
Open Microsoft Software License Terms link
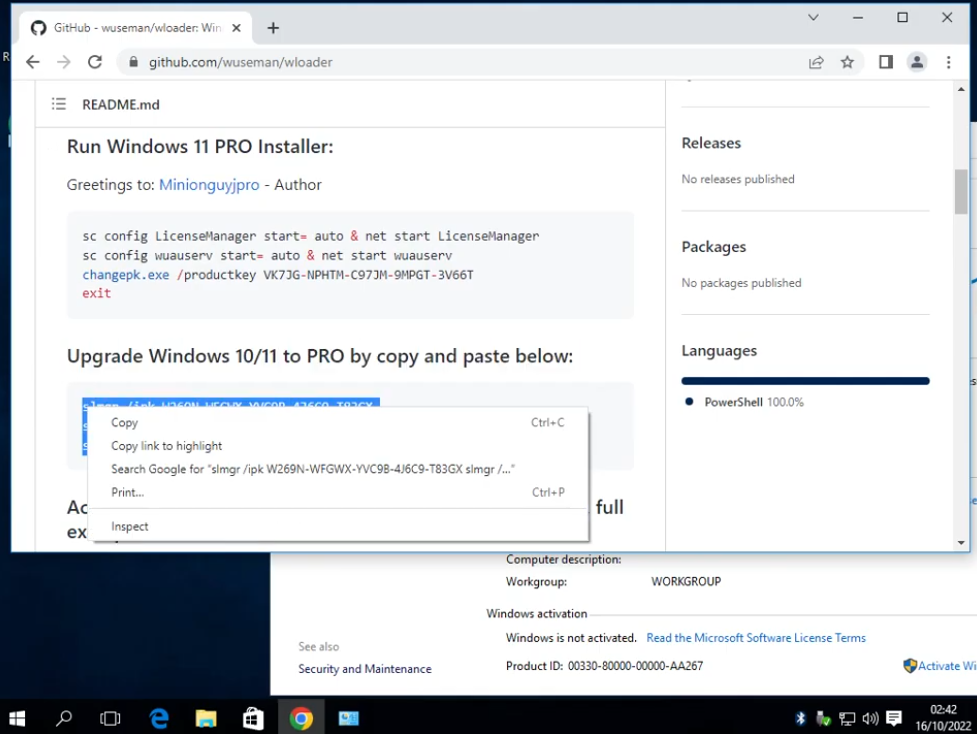tap(756, 638)
